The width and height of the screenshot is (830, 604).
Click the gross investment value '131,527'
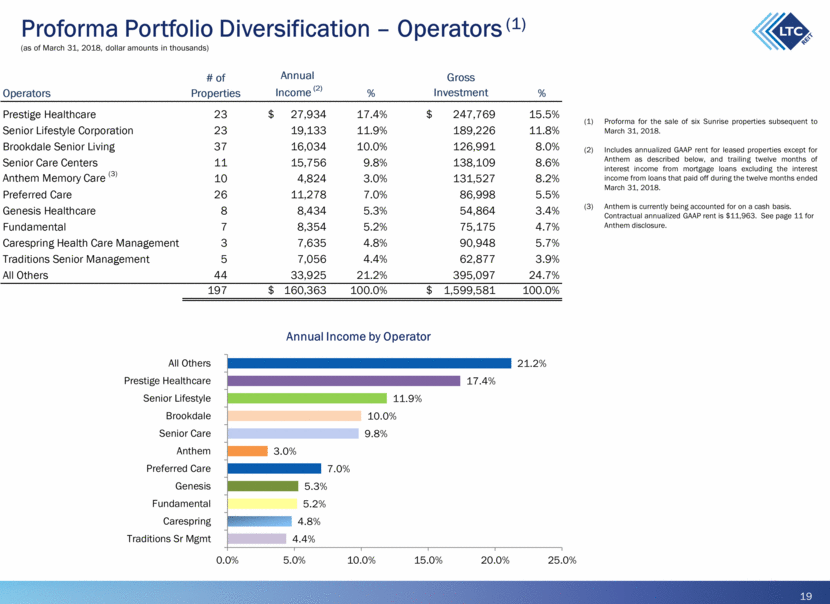(474, 178)
